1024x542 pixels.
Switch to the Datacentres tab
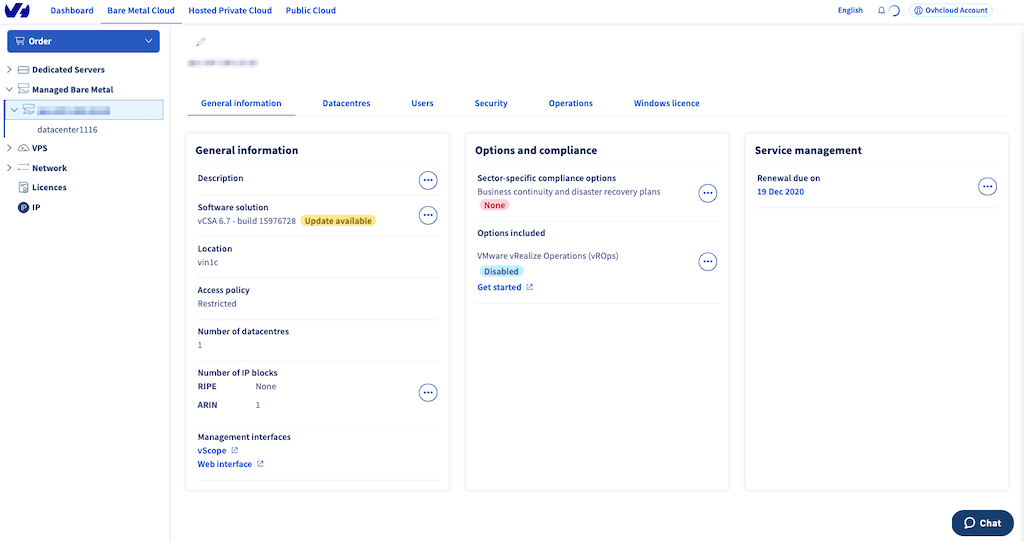point(346,103)
